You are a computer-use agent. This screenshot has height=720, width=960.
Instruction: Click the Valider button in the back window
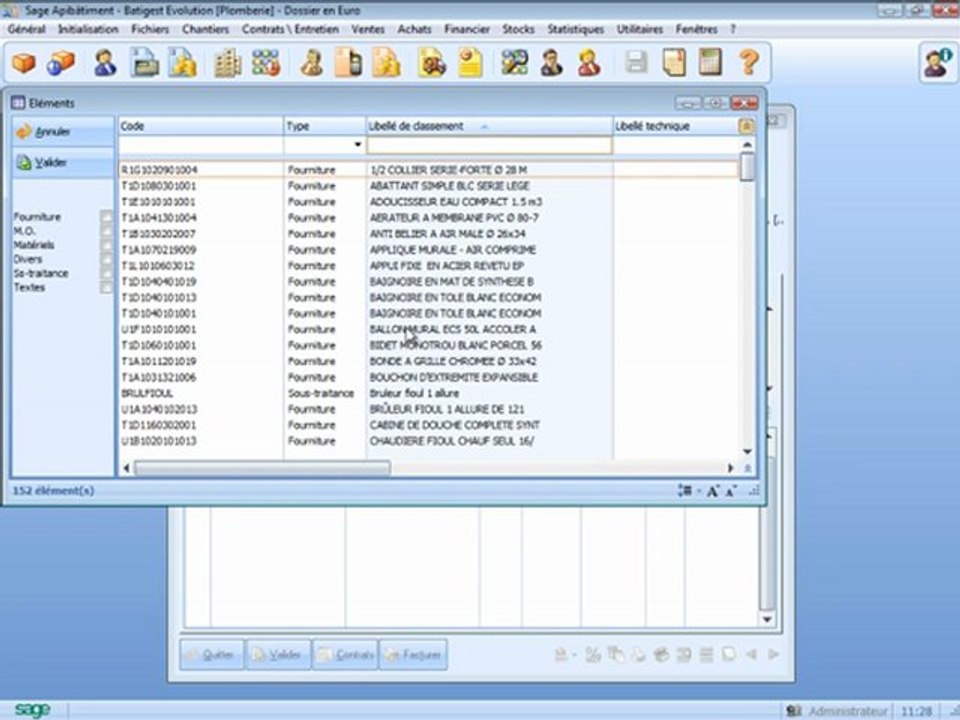point(279,654)
